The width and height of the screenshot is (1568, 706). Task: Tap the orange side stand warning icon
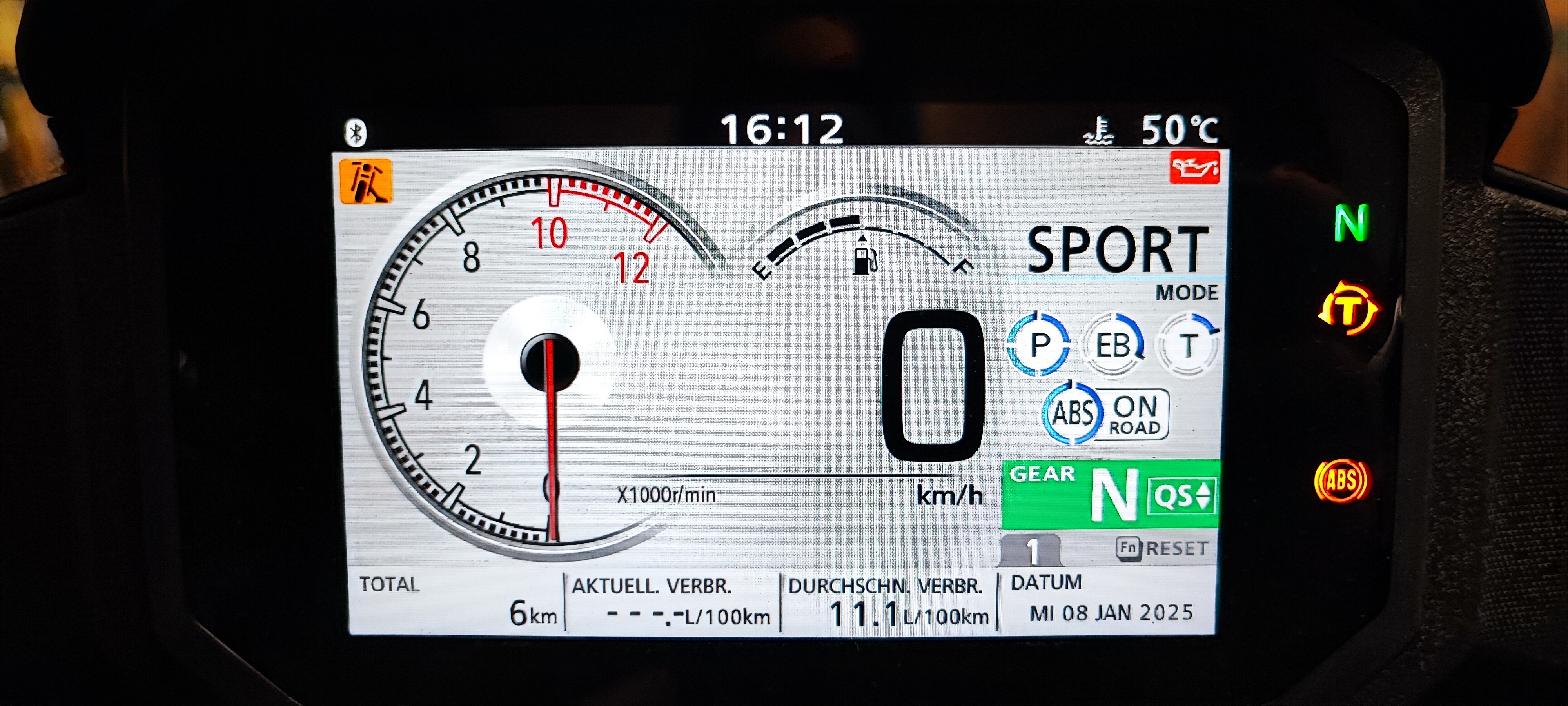tap(366, 181)
